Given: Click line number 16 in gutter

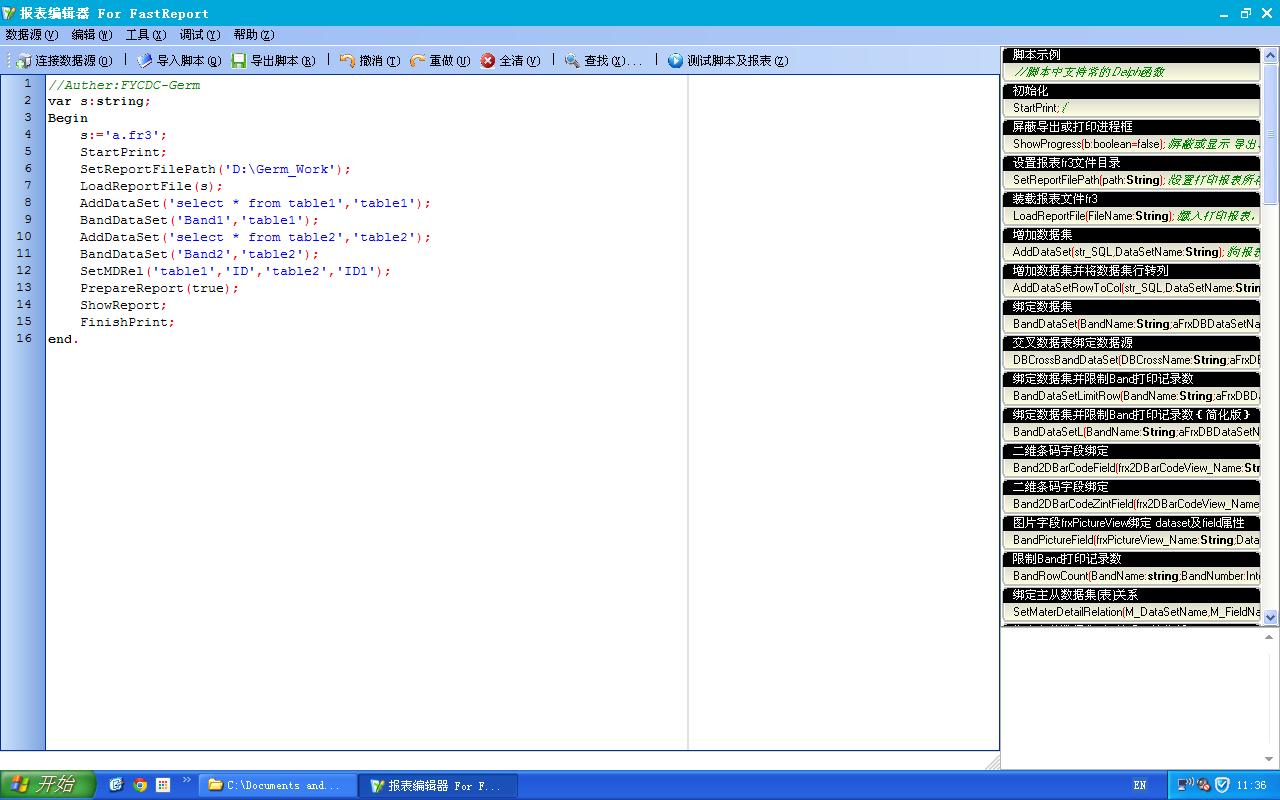Looking at the screenshot, I should pyautogui.click(x=24, y=338).
